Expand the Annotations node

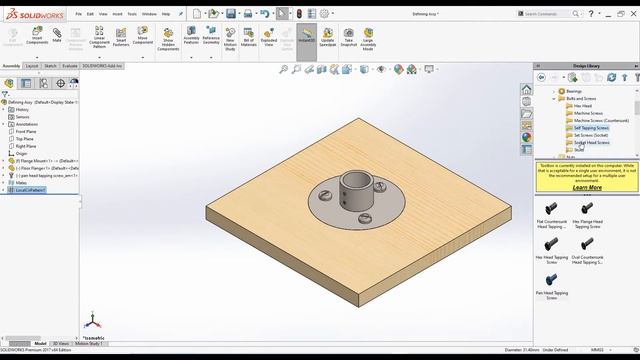pos(4,124)
